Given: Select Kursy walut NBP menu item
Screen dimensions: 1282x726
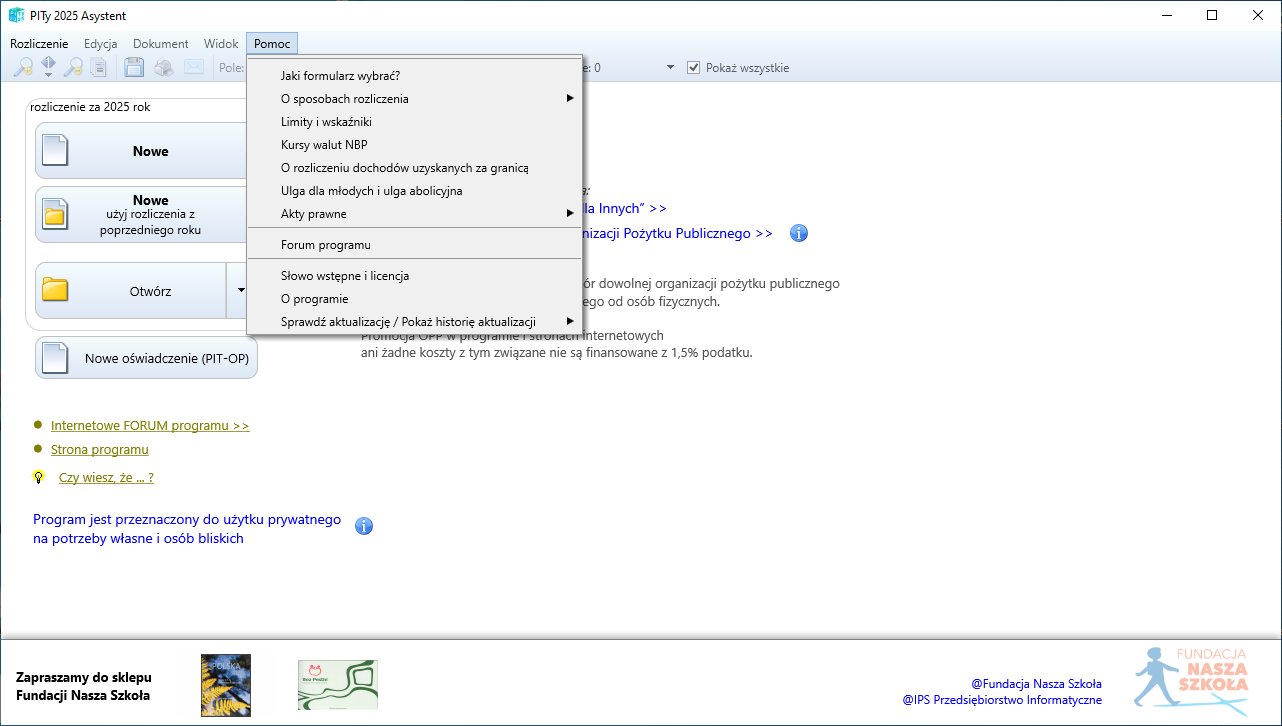Looking at the screenshot, I should click(324, 145).
